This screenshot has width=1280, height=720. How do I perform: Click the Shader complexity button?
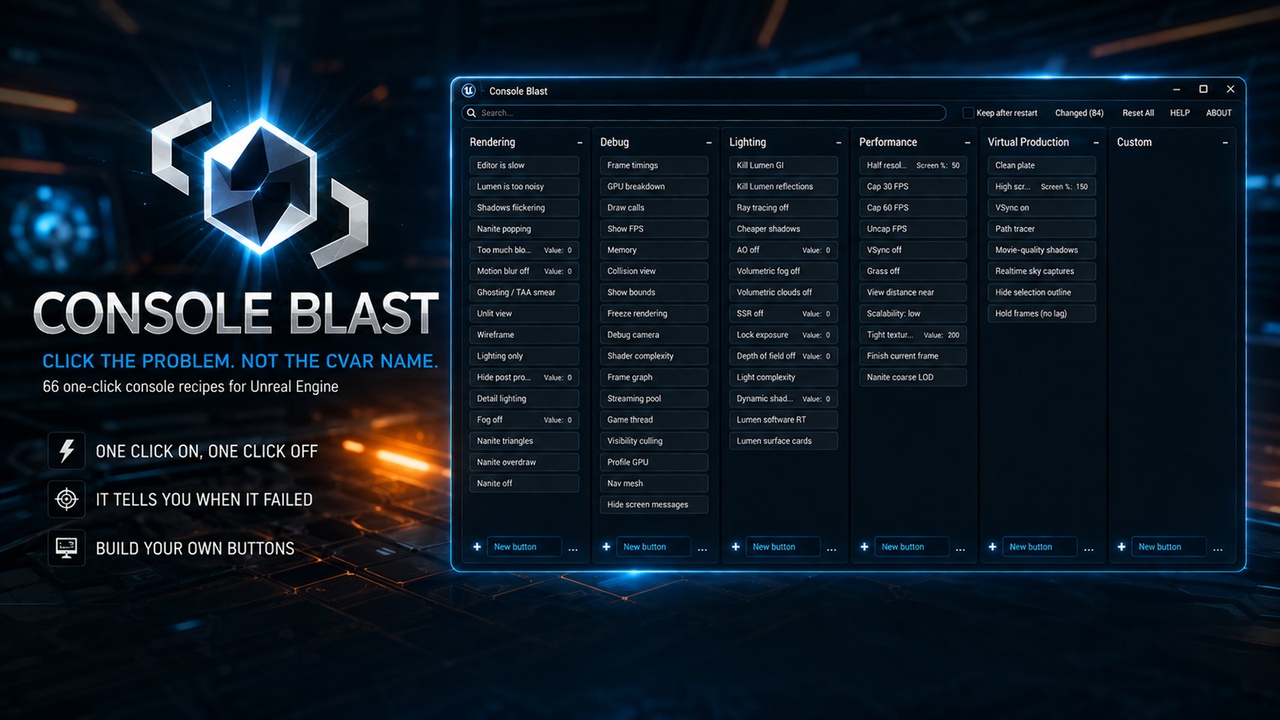(x=654, y=356)
